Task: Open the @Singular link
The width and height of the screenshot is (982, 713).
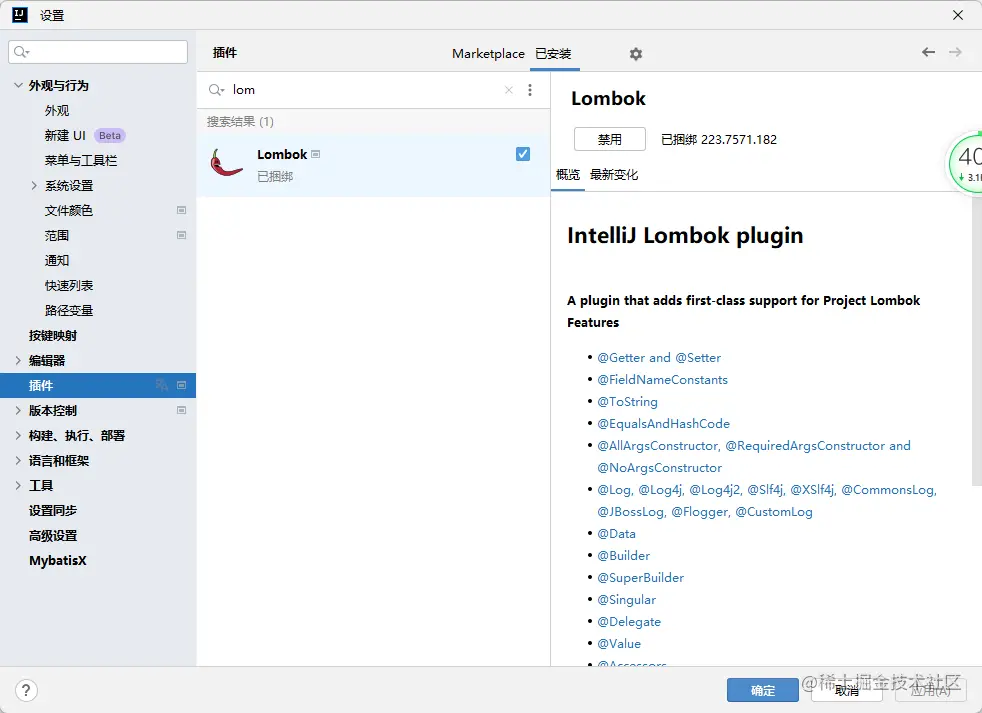Action: pyautogui.click(x=626, y=600)
